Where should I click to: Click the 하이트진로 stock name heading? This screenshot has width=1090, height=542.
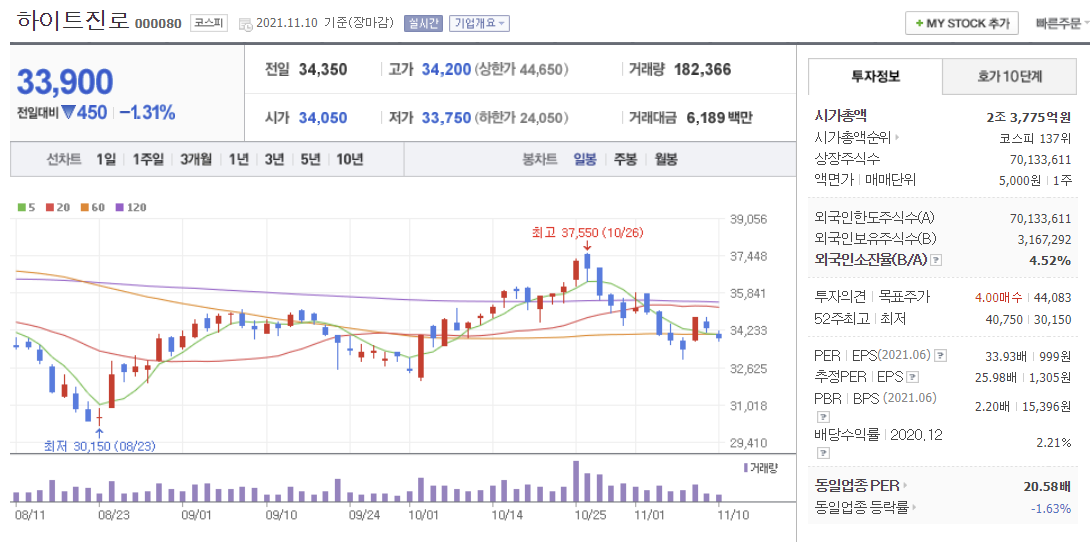(x=73, y=21)
